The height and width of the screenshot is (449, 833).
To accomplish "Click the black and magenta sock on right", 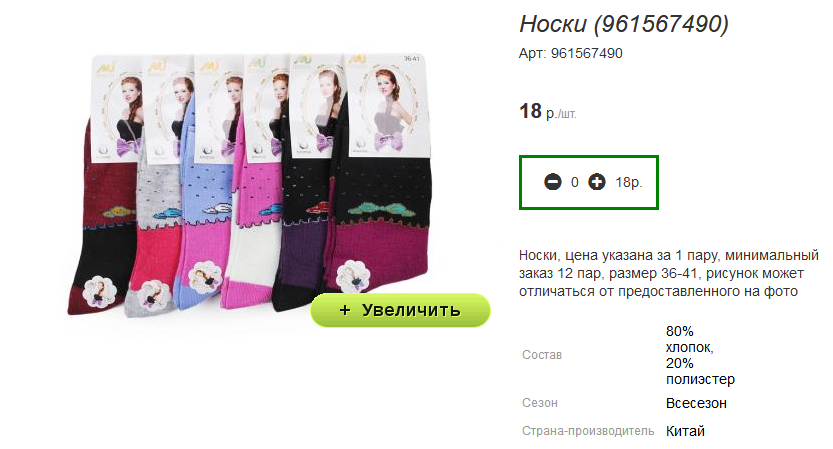I will click(x=380, y=223).
